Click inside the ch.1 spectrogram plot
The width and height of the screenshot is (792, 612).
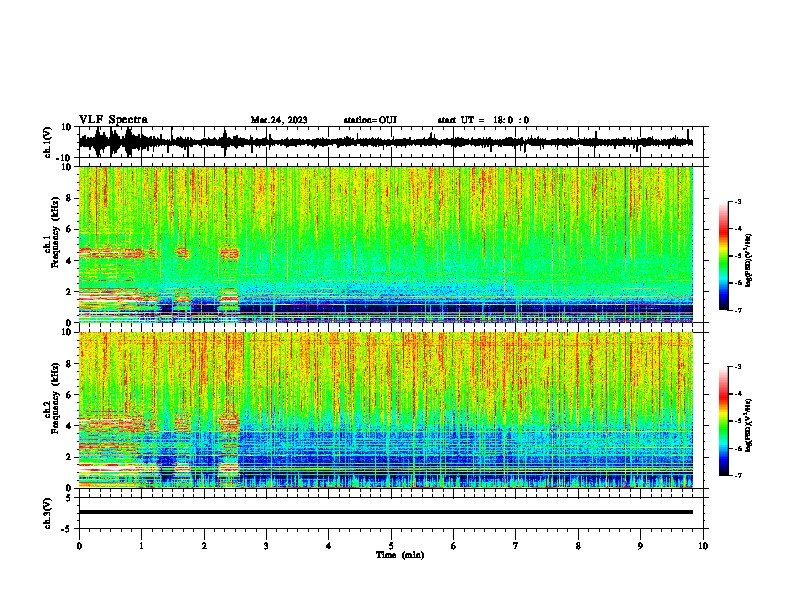click(x=386, y=244)
